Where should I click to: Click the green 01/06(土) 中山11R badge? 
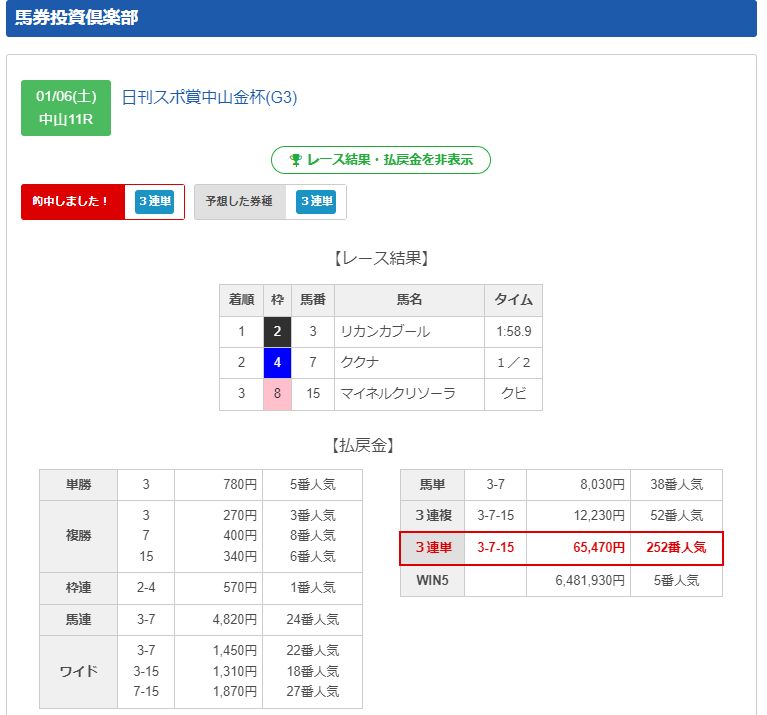click(x=66, y=108)
